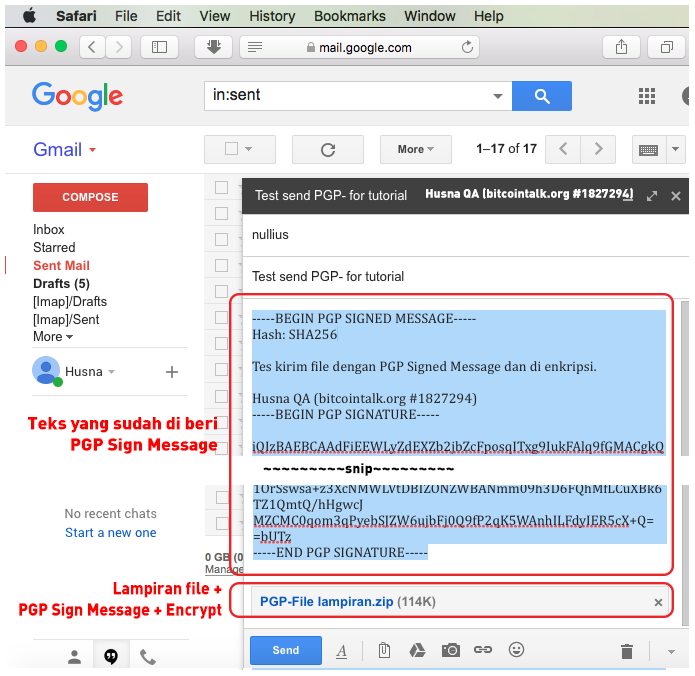Open the contacts person tab icon

pos(74,657)
